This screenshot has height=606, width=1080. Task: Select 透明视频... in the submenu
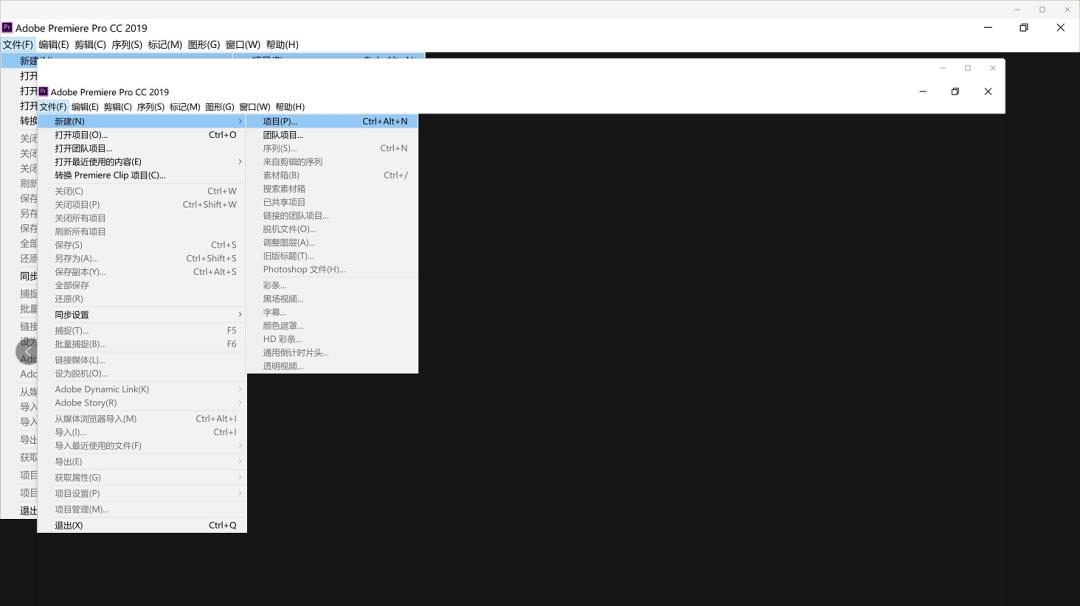pos(332,366)
